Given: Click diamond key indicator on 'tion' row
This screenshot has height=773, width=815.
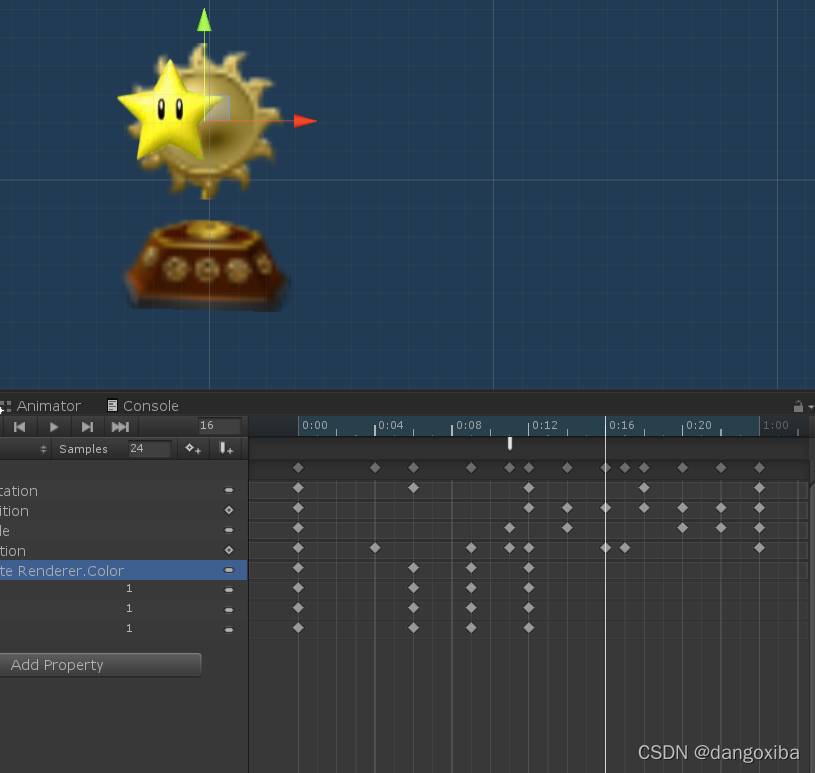Looking at the screenshot, I should pyautogui.click(x=229, y=550).
